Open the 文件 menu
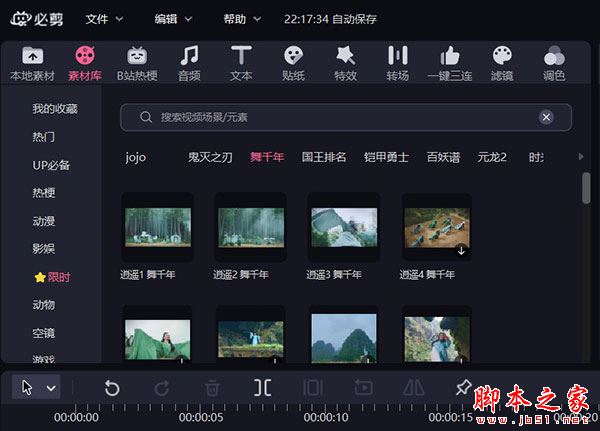This screenshot has height=431, width=600. 104,19
